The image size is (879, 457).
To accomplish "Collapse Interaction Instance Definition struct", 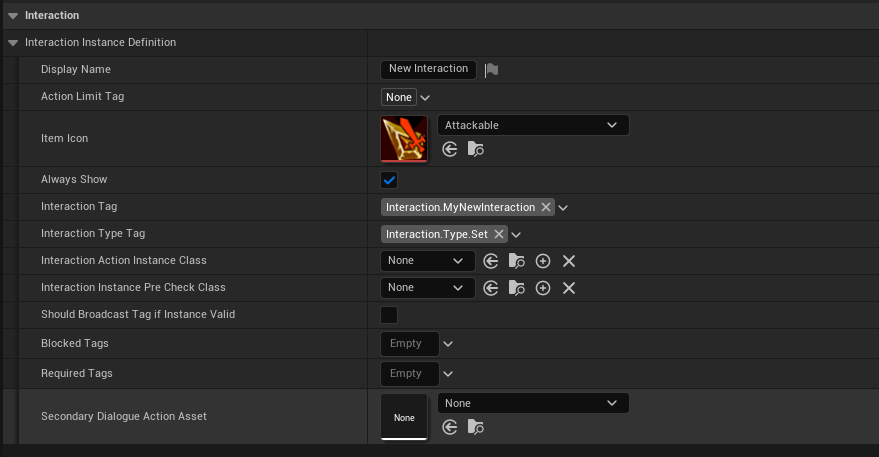I will pos(13,43).
